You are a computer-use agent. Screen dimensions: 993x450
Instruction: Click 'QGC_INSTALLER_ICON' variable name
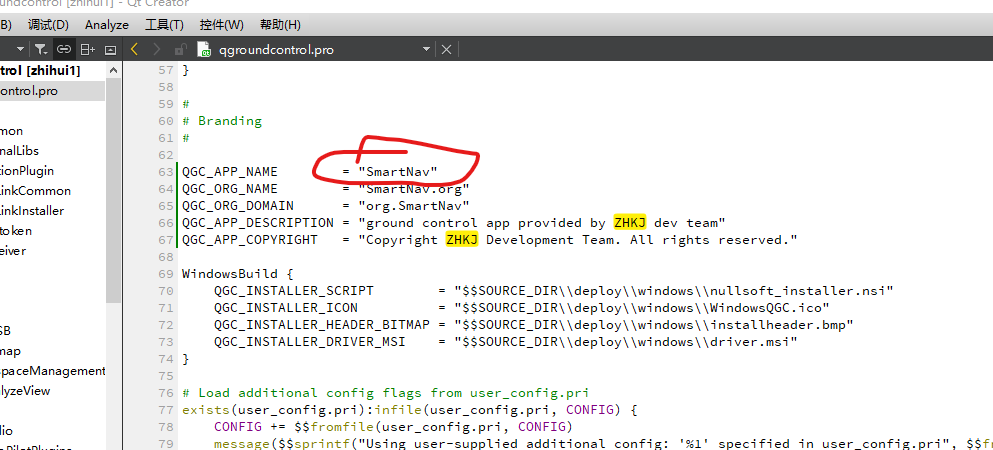pos(286,308)
